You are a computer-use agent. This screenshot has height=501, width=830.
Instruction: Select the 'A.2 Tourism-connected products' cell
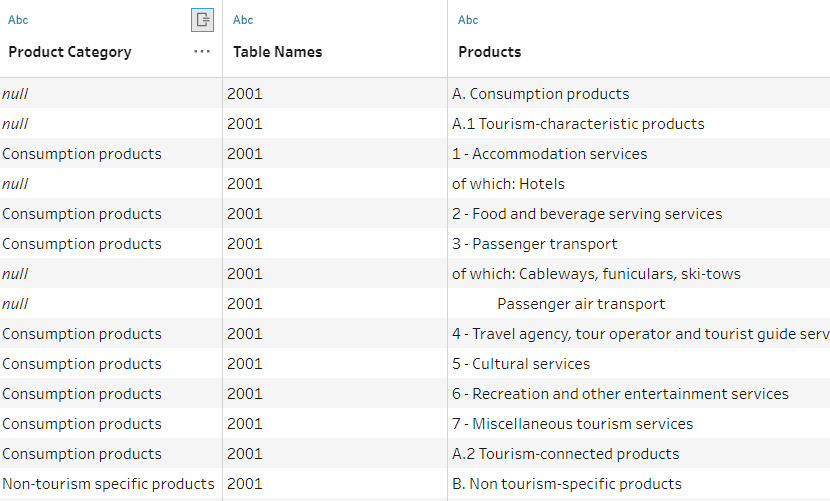tap(565, 454)
